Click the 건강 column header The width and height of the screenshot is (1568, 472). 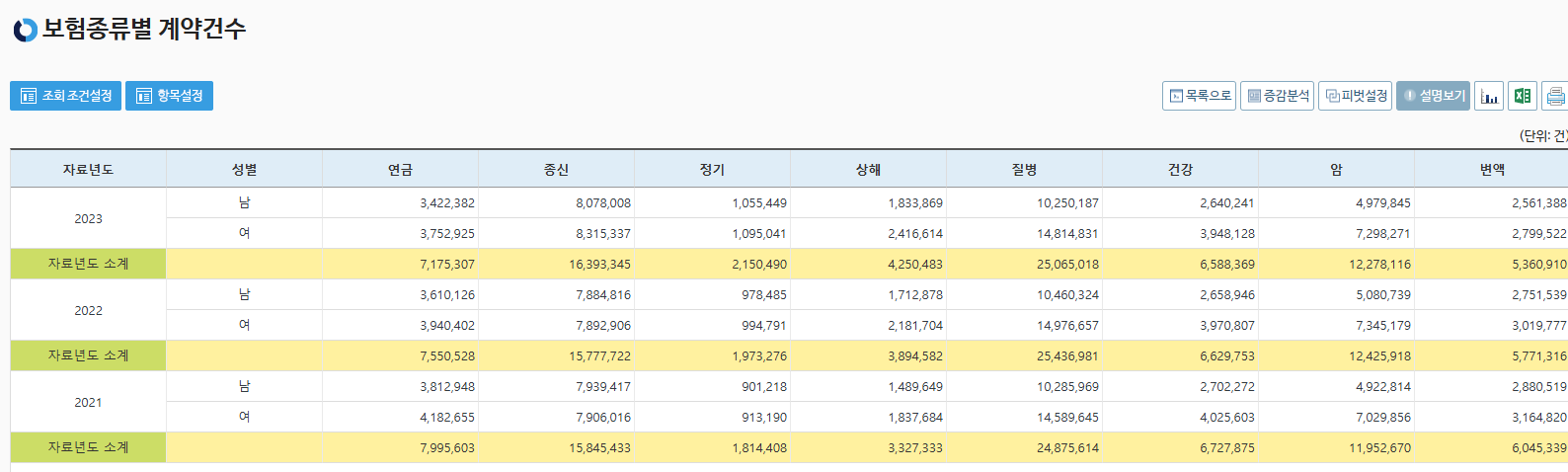click(1180, 169)
